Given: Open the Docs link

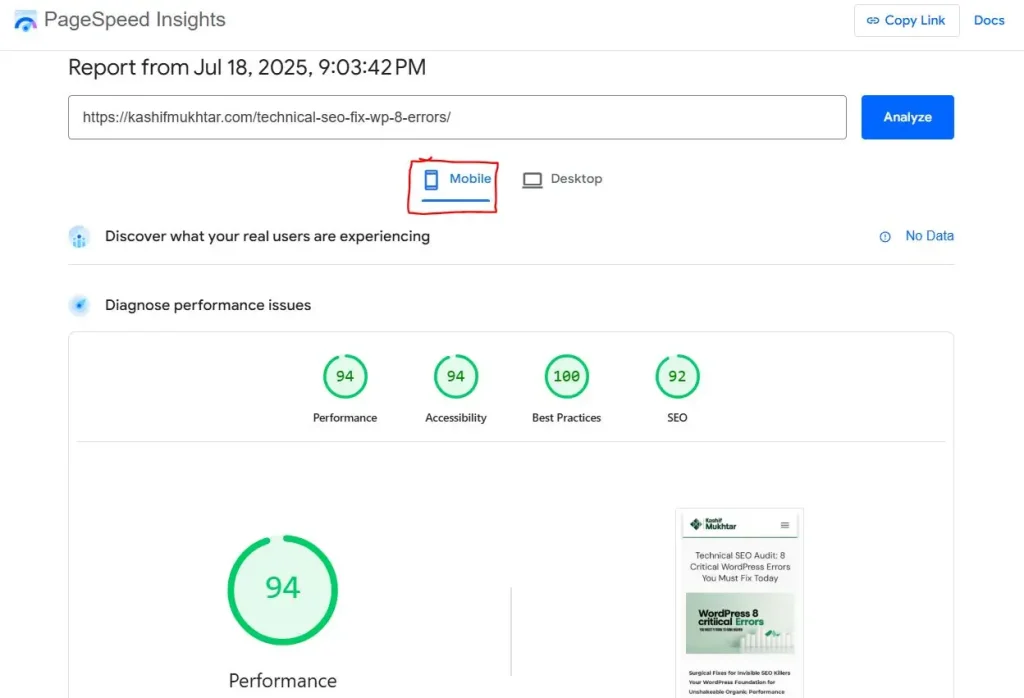Looking at the screenshot, I should pos(988,20).
